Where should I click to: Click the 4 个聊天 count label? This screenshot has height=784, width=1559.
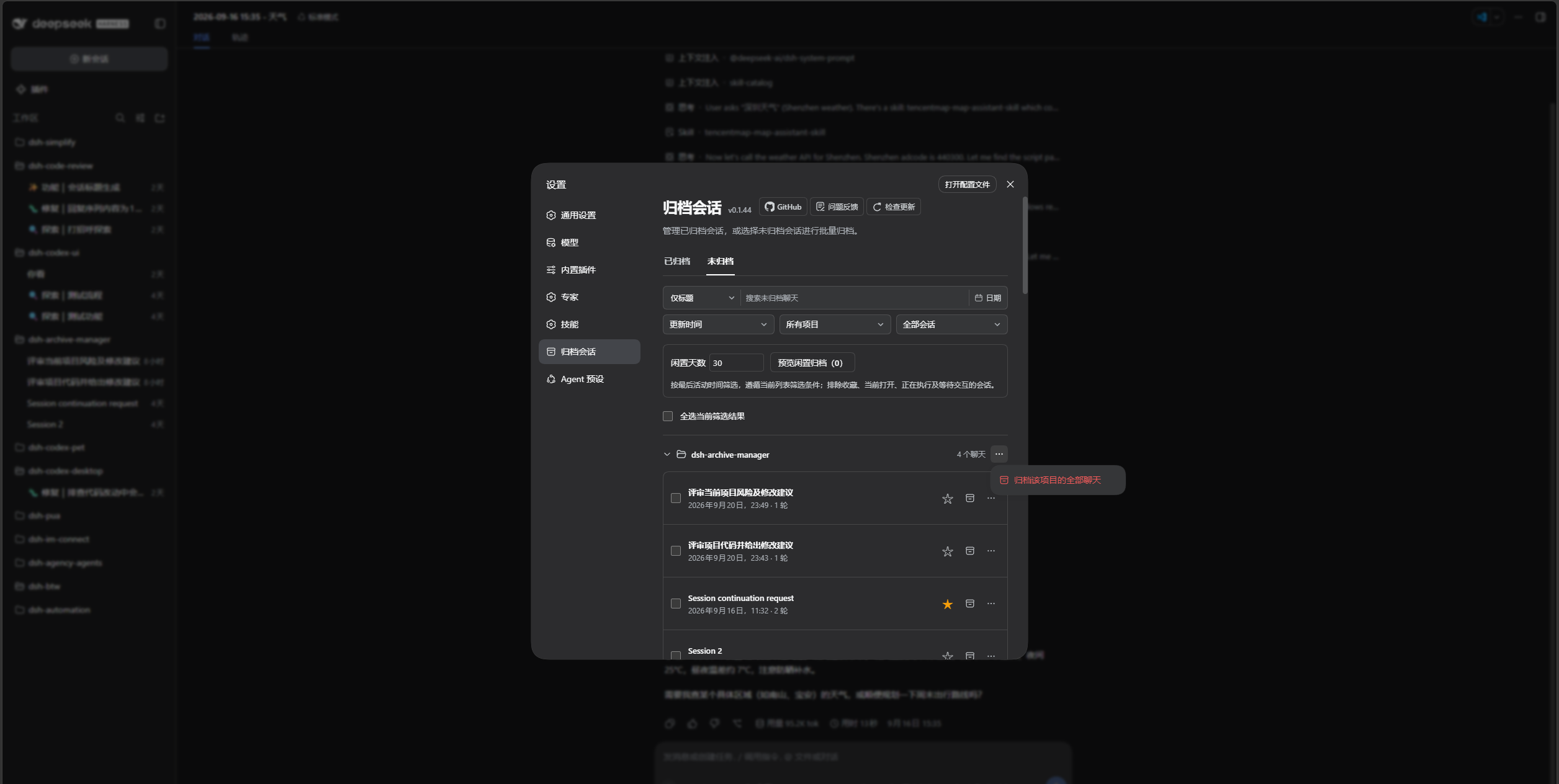[971, 455]
